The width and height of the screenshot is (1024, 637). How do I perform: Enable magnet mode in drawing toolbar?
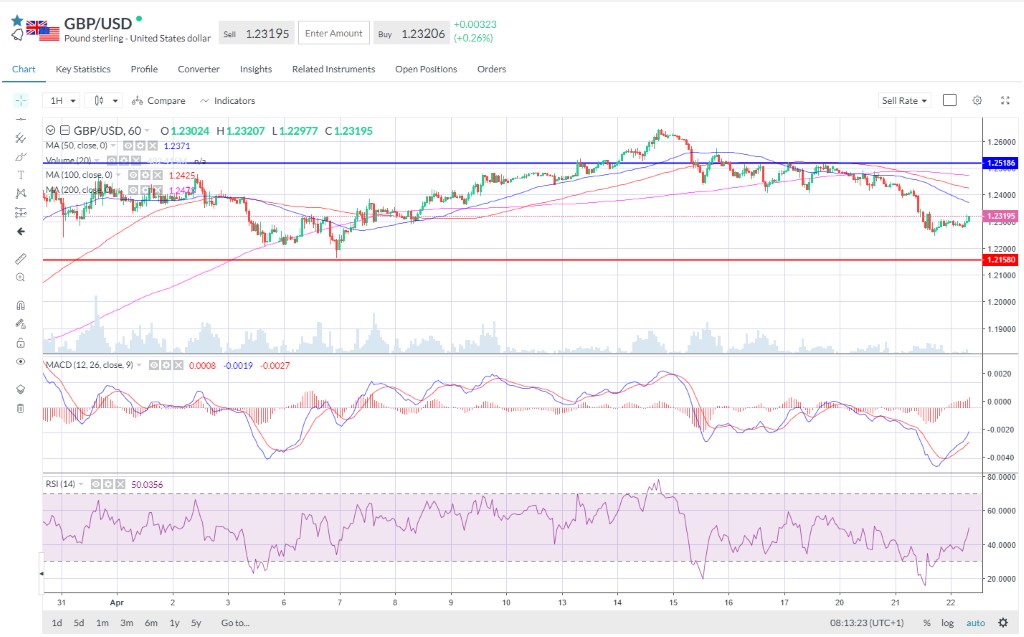click(21, 305)
